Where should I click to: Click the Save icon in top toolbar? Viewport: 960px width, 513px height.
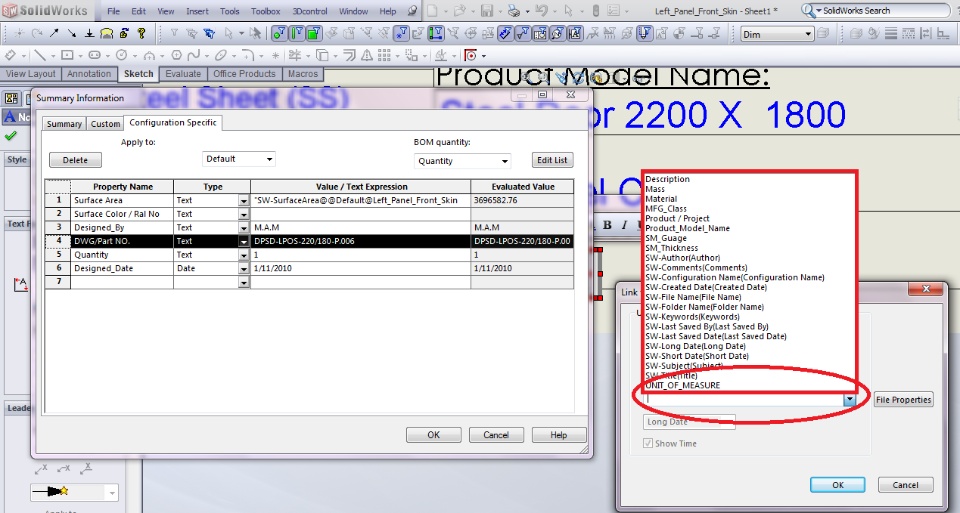click(x=487, y=10)
